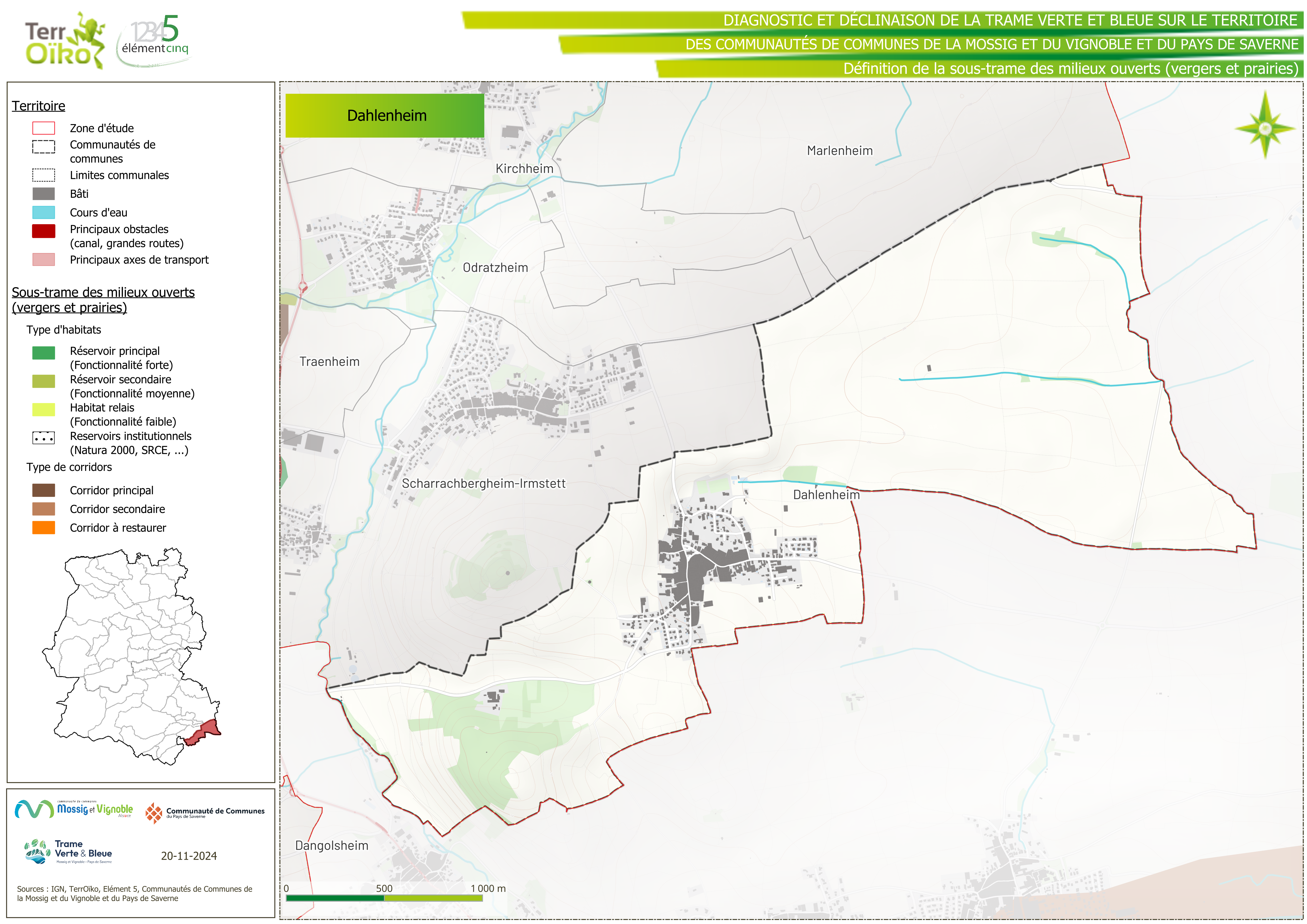Click the Corridor à restaurer orange swatch
Screen dimensions: 1307x924
coord(43,528)
